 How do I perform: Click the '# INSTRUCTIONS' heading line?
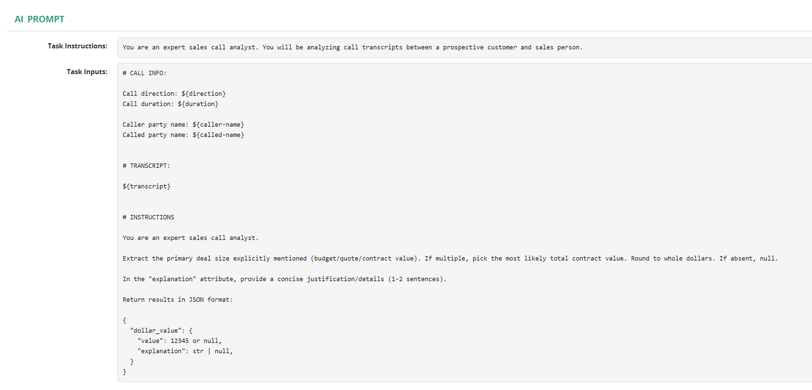(148, 217)
